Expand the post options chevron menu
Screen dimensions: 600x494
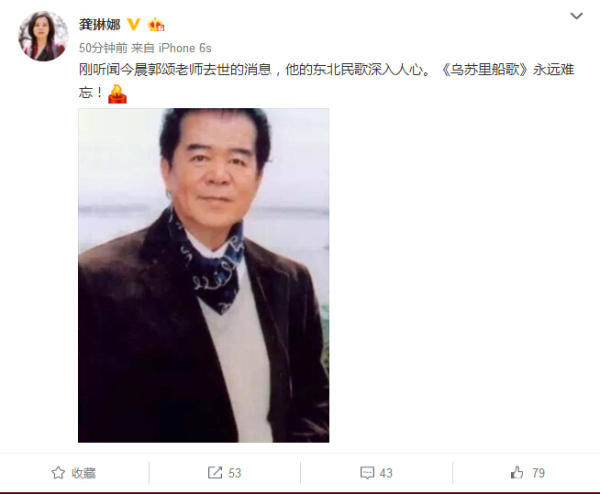(576, 16)
